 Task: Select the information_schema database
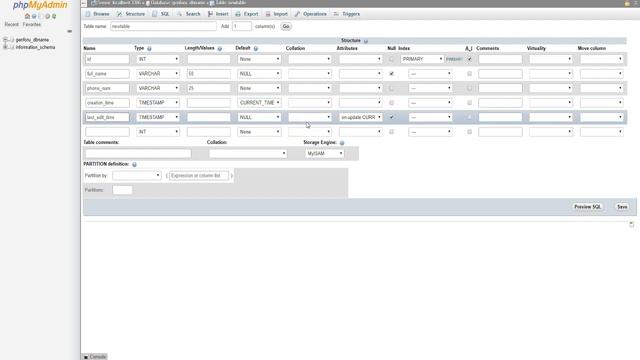(x=36, y=47)
